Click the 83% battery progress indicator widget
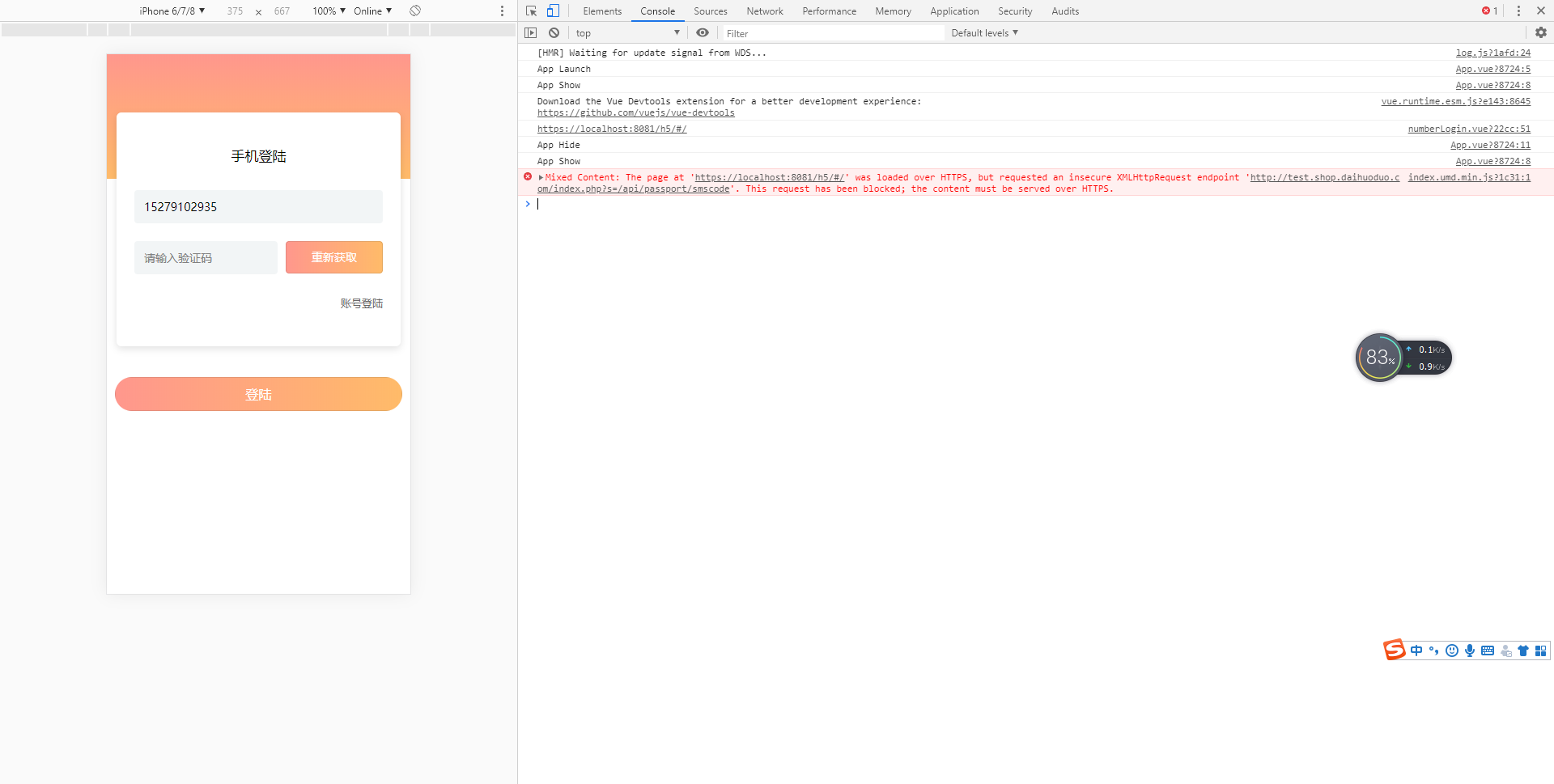 point(1381,357)
